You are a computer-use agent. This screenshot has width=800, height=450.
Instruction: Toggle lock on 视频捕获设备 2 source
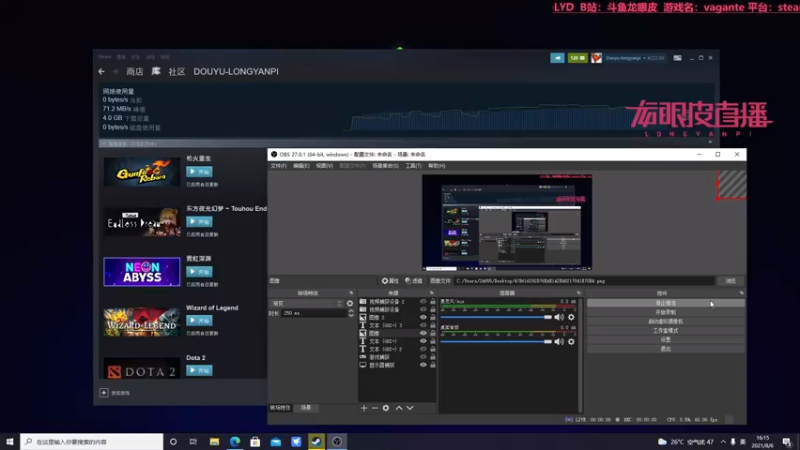coord(433,302)
